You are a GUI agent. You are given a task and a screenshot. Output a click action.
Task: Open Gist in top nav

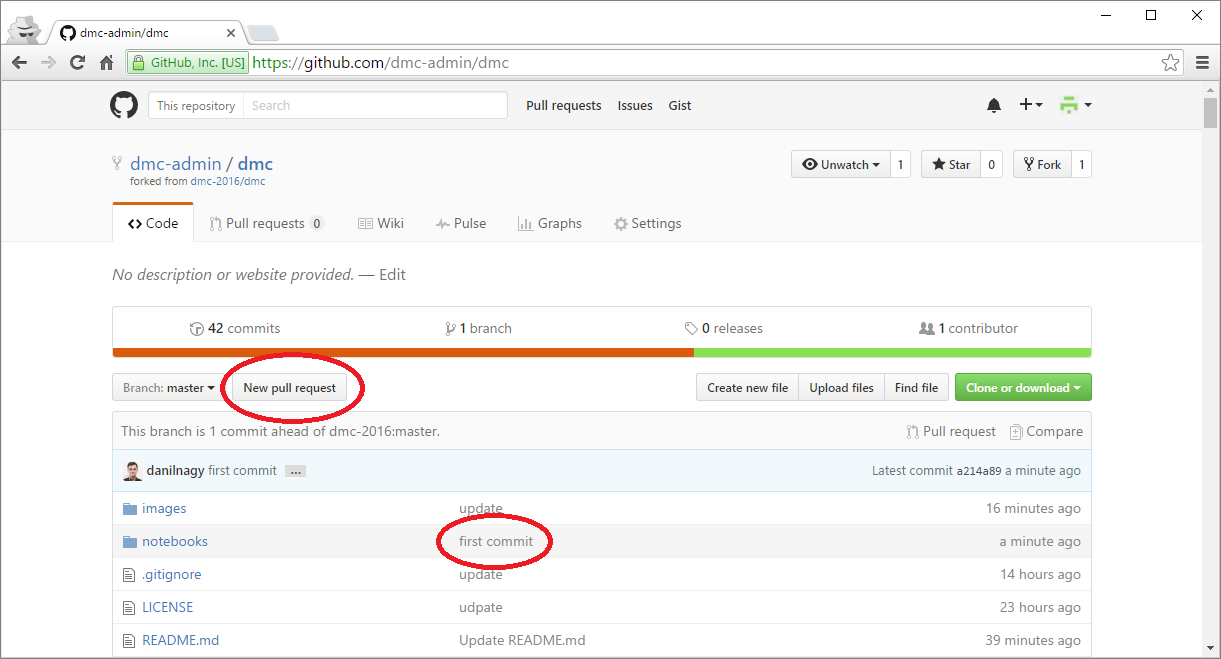click(680, 105)
